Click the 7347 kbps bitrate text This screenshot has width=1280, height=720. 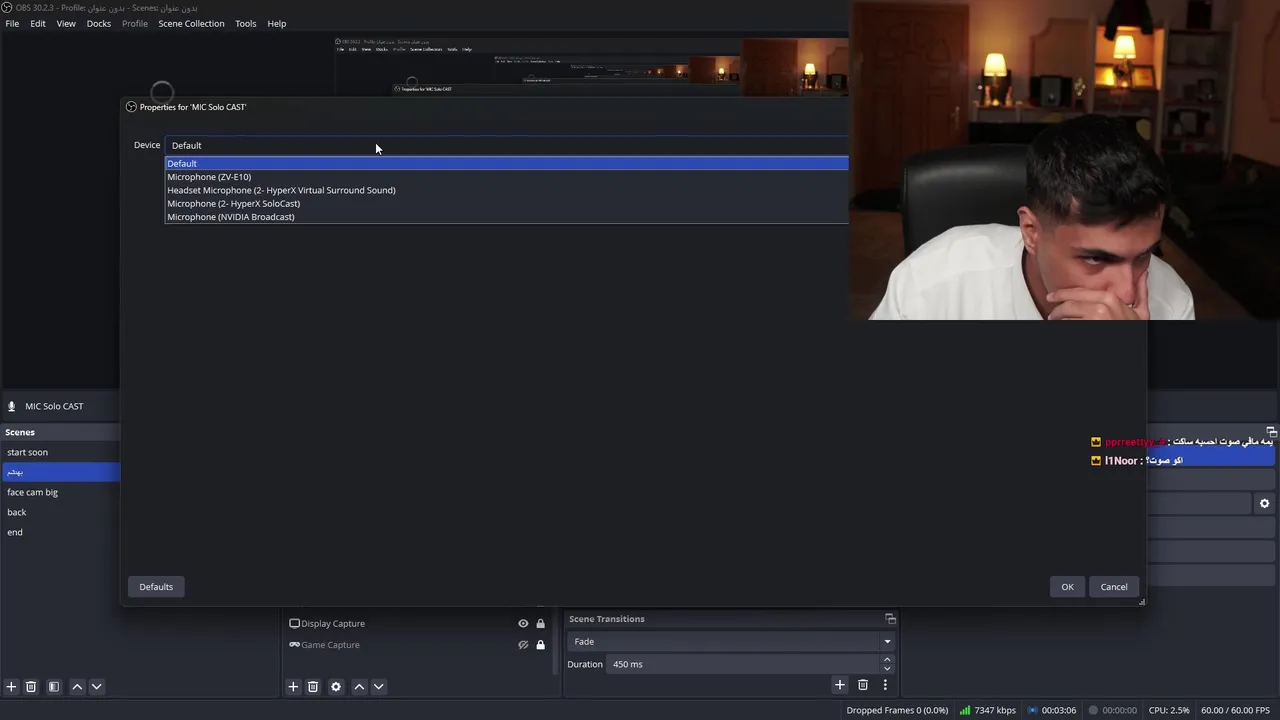click(995, 710)
